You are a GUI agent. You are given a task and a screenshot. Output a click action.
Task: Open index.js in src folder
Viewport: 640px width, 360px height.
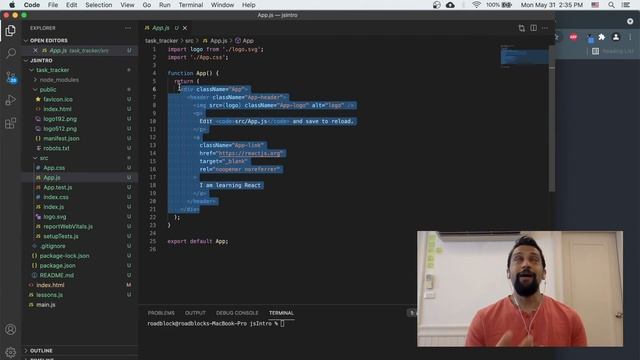click(53, 207)
